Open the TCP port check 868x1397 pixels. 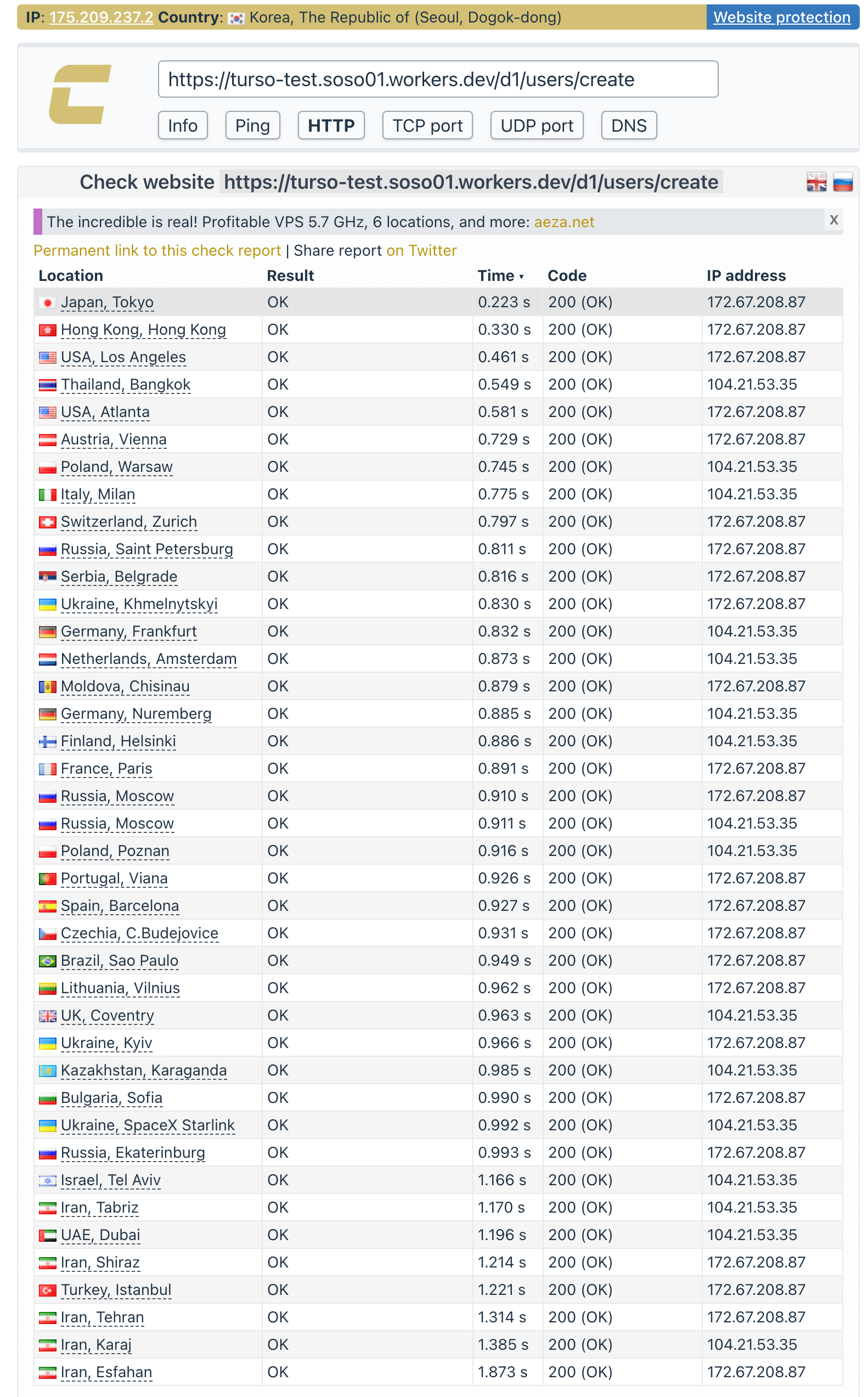point(427,126)
